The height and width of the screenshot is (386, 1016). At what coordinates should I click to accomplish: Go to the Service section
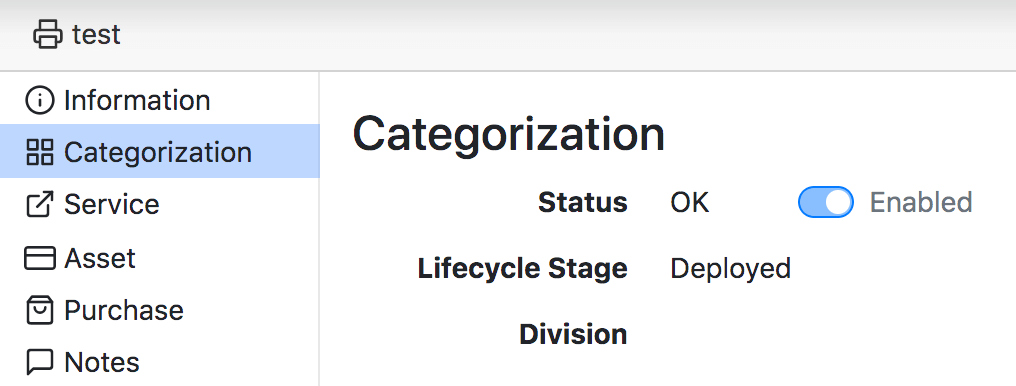click(x=159, y=205)
